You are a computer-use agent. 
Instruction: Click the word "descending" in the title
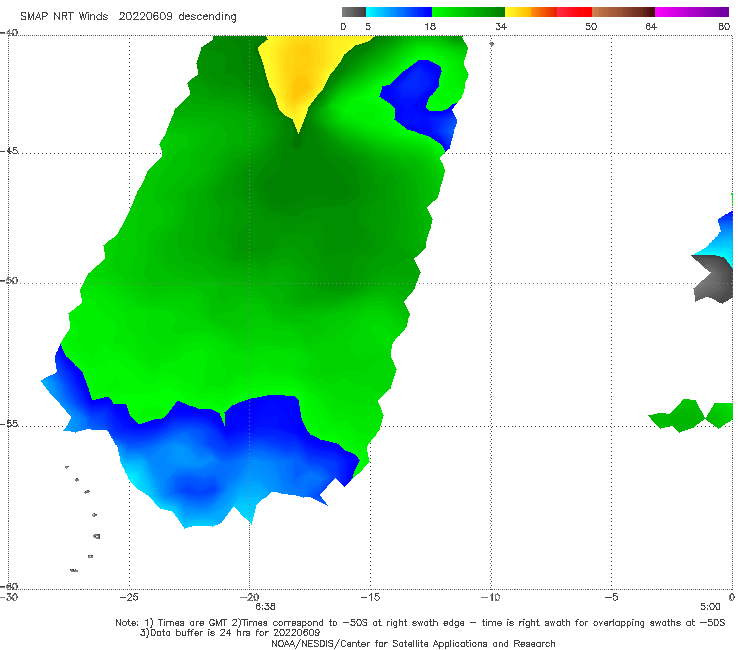[207, 17]
